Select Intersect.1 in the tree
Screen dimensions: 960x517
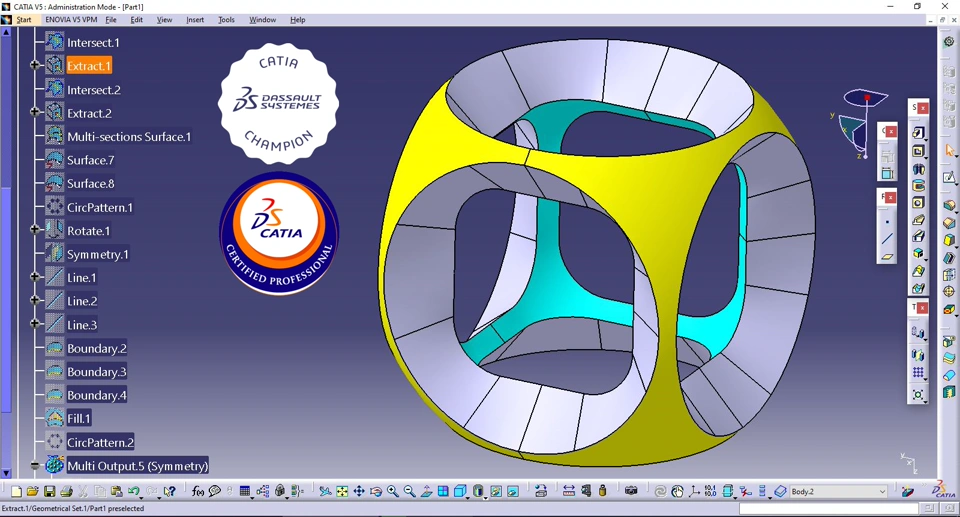93,42
